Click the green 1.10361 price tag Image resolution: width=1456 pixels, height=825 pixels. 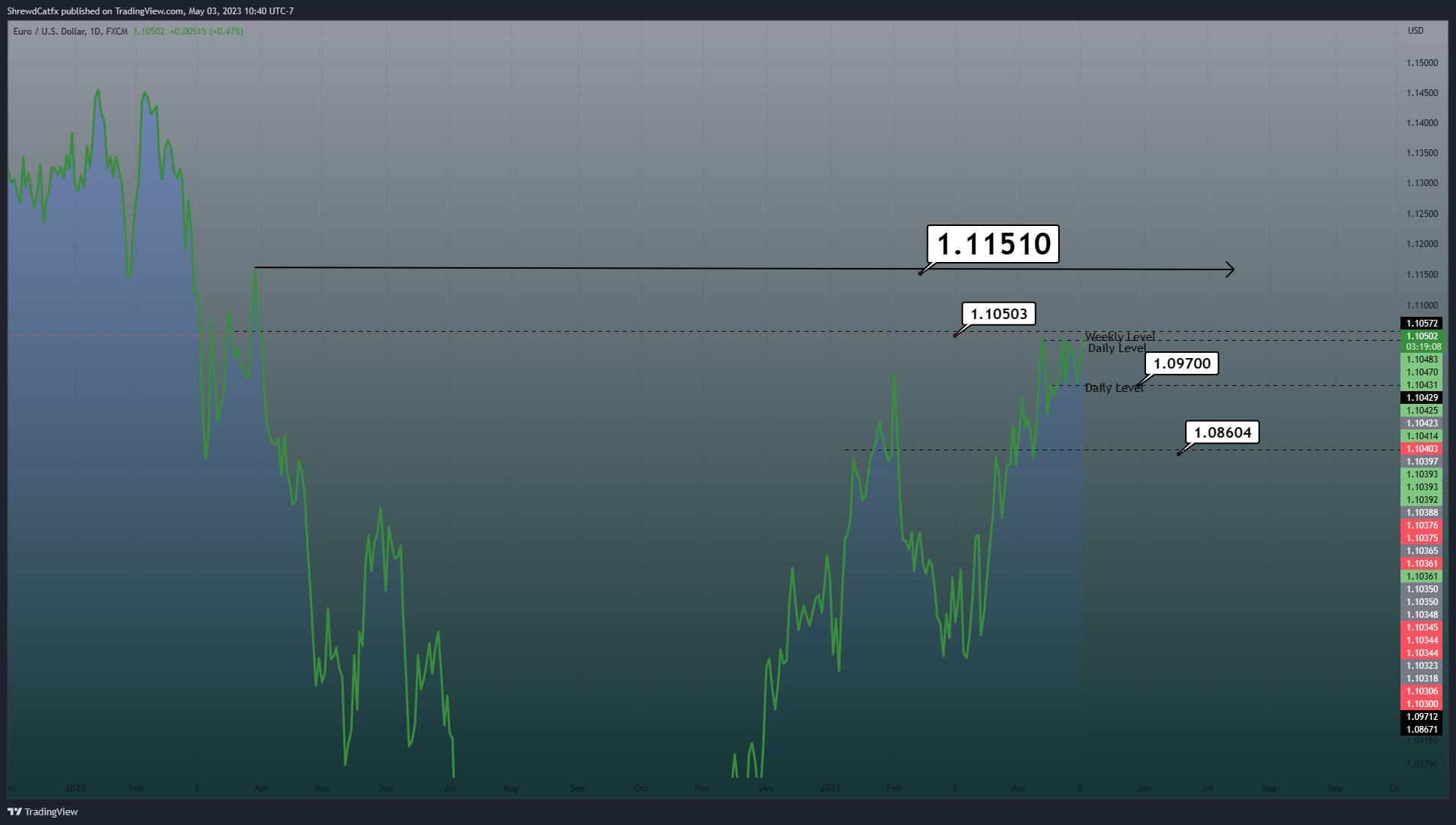pos(1421,577)
